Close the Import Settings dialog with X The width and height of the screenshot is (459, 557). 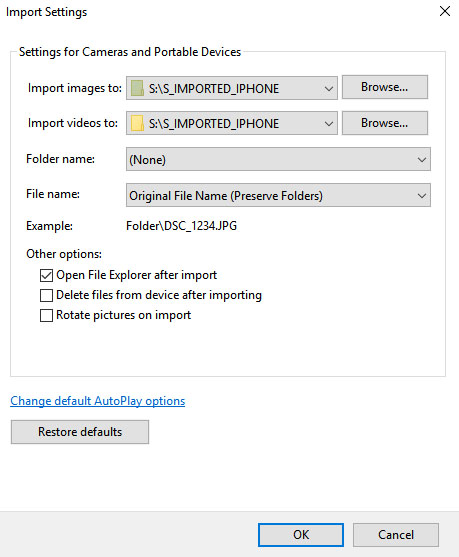pos(445,11)
